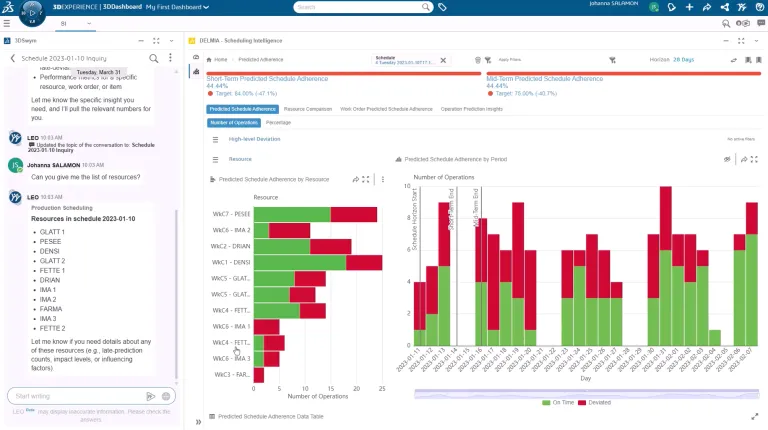Open Mid-Term Predicted Schedule Adherence KPI
768x430 pixels.
point(545,79)
